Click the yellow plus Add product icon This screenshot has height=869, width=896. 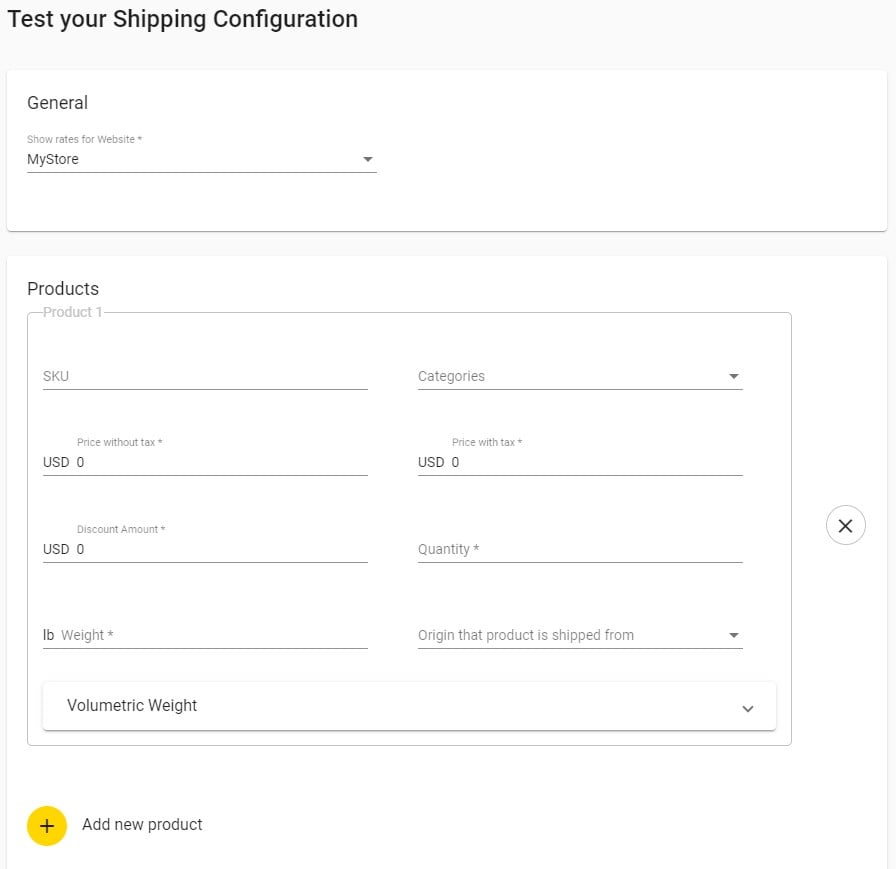click(x=47, y=826)
